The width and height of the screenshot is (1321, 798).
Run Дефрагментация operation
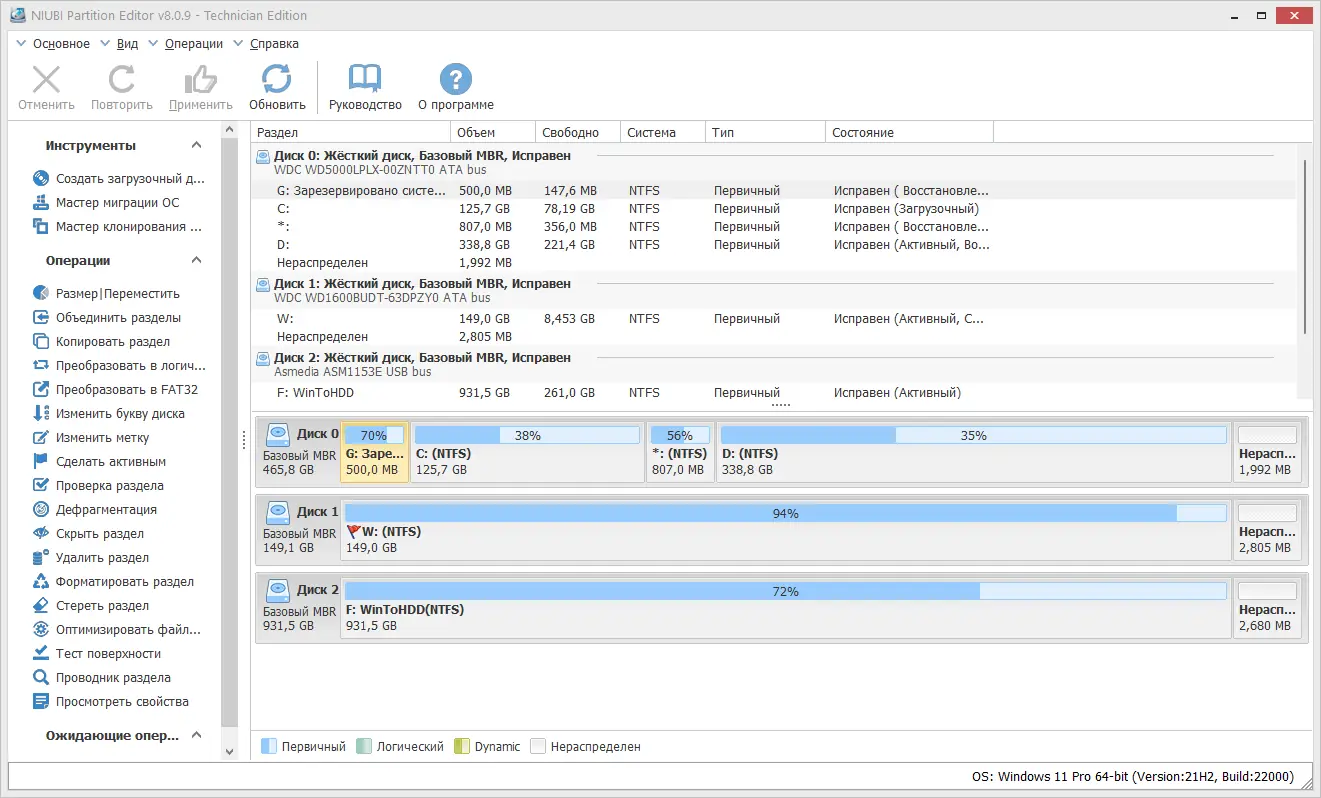(95, 510)
